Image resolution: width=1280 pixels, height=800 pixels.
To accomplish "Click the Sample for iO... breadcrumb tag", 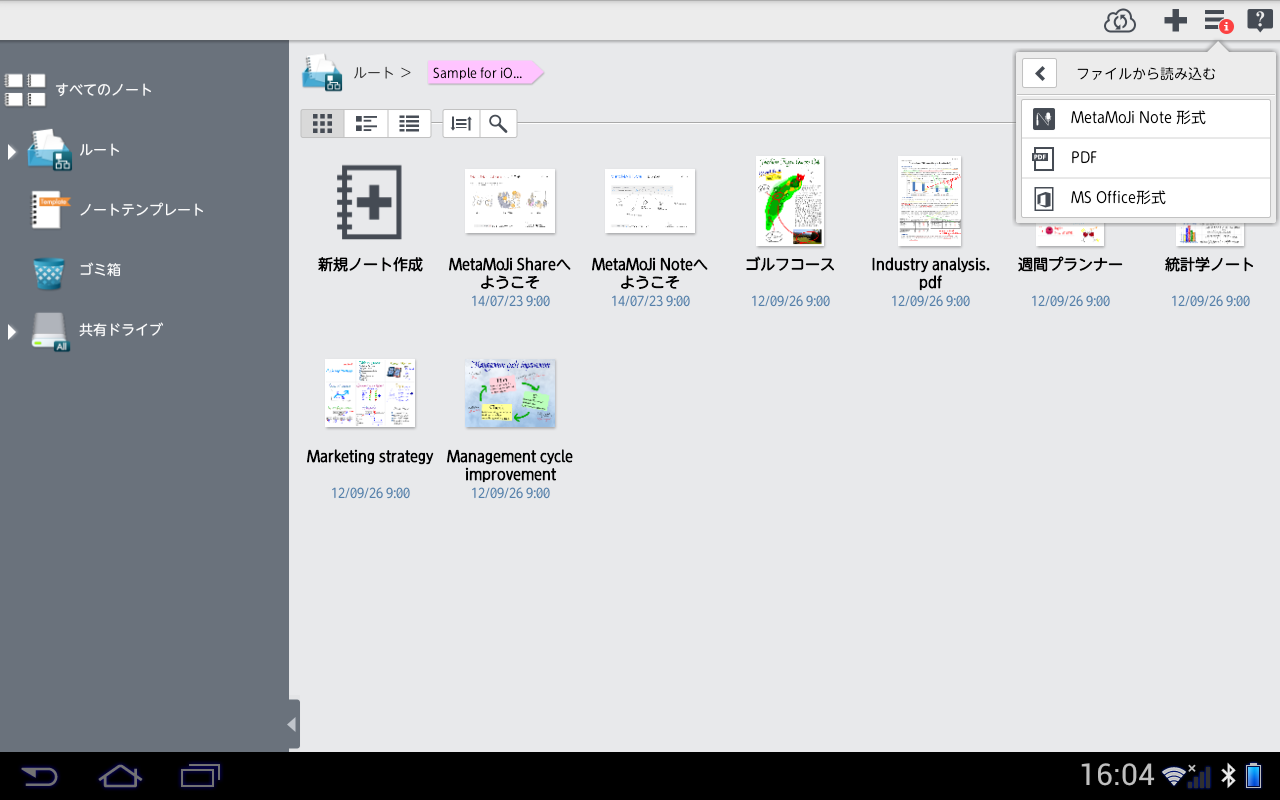I will (485, 73).
